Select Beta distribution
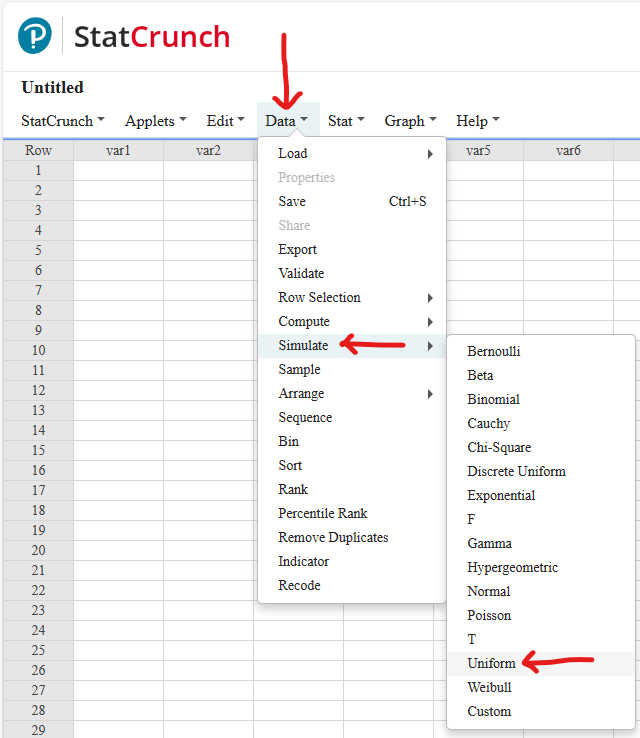The width and height of the screenshot is (640, 738). coord(541,376)
